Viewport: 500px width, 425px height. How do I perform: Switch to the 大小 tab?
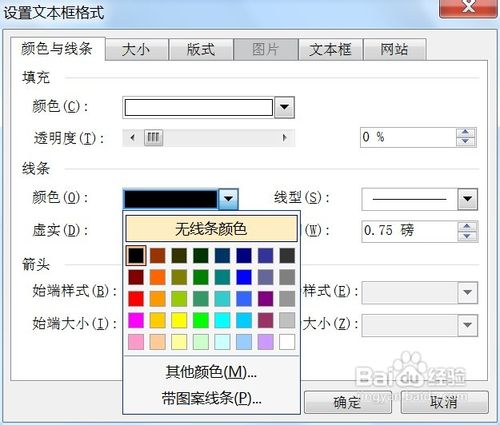tap(136, 49)
